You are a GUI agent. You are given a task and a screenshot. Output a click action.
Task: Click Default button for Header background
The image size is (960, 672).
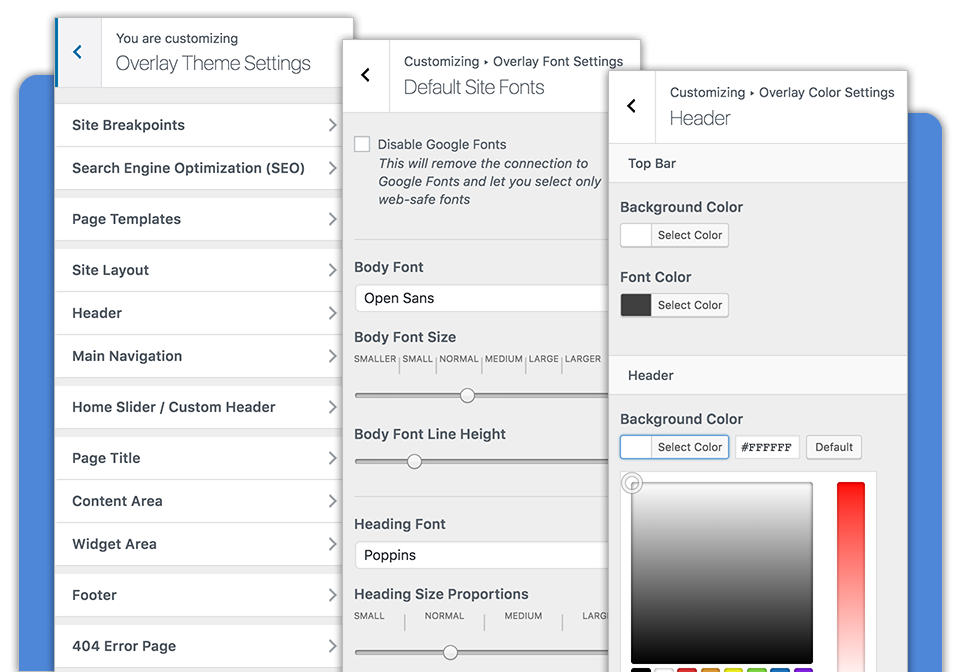[833, 447]
